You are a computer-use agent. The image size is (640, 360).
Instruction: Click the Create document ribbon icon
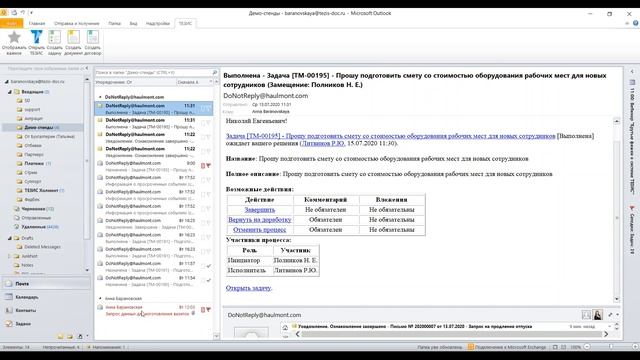73,37
